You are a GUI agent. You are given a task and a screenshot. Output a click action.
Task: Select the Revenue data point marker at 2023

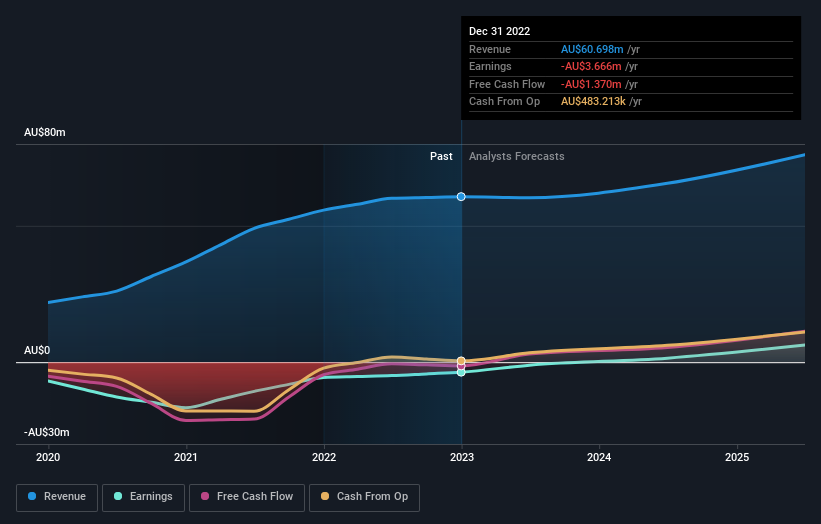coord(461,197)
